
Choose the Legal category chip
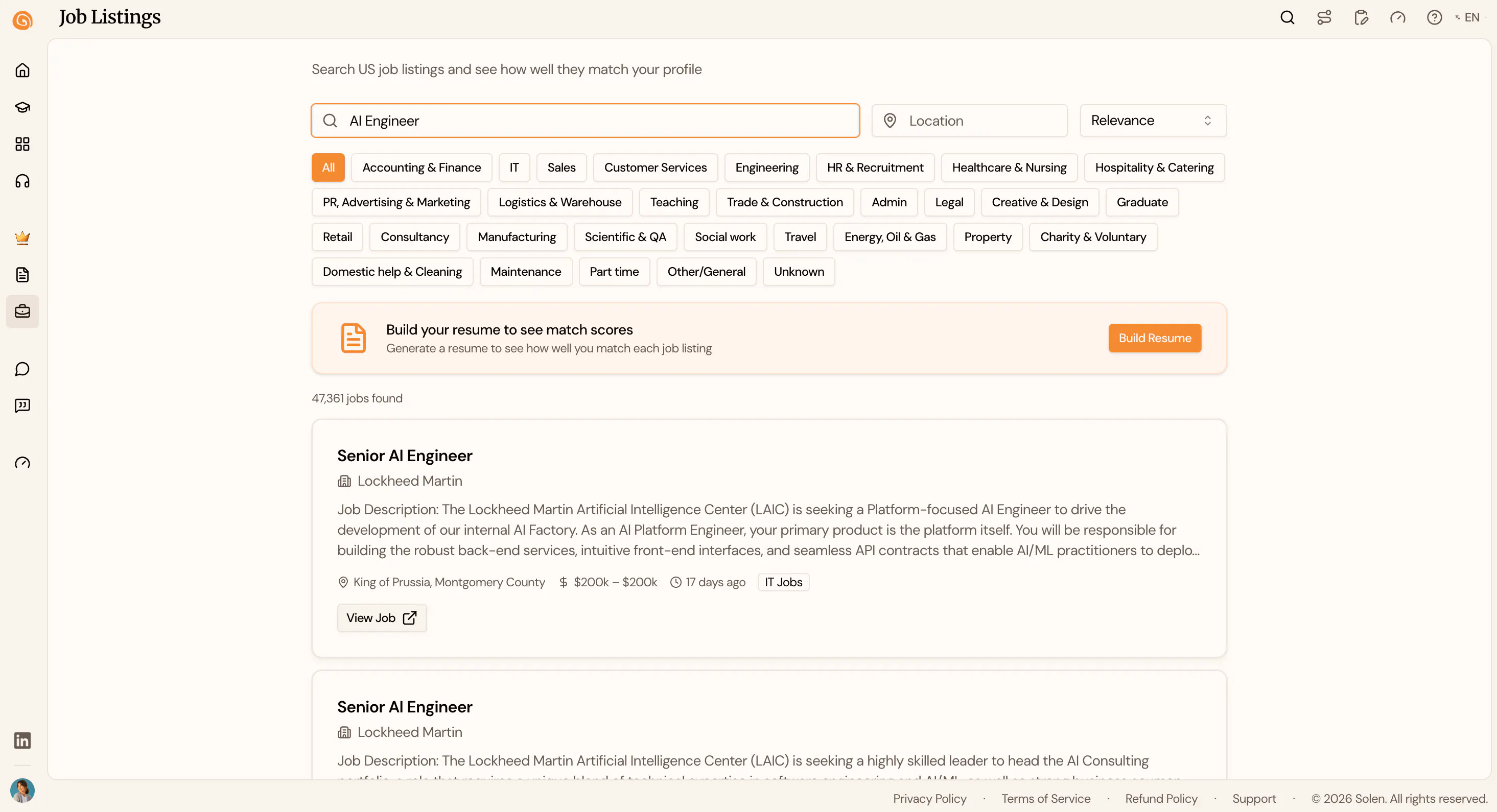[x=950, y=202]
